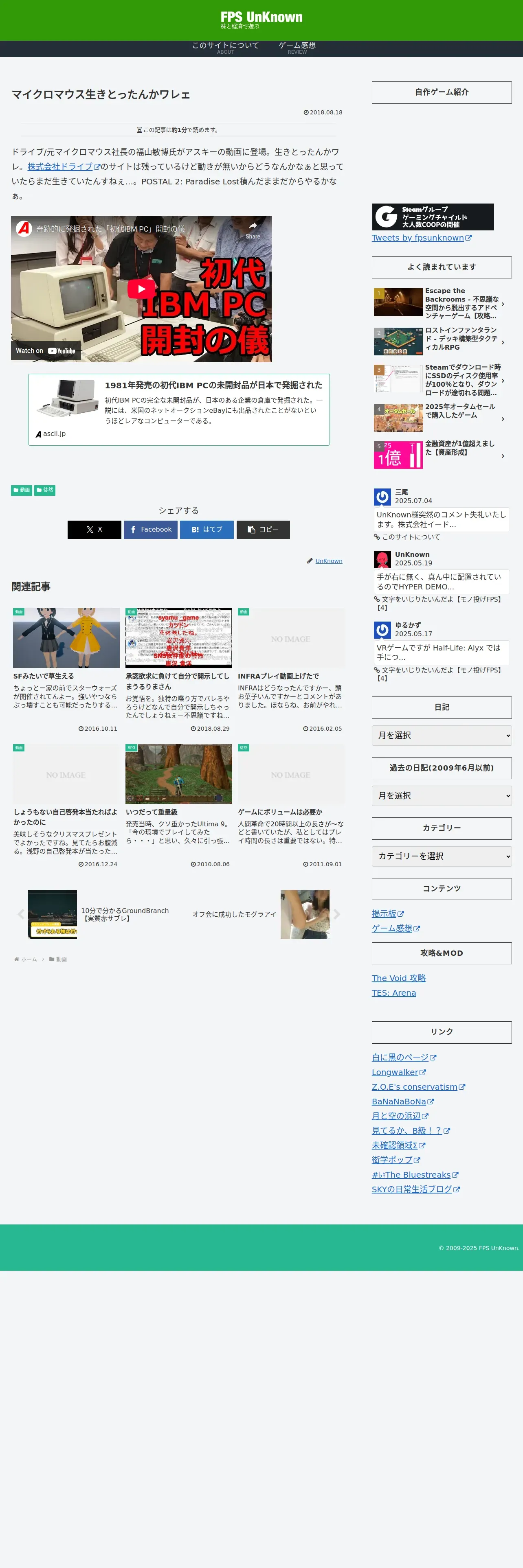Go to このサイトについて menu item

click(225, 48)
